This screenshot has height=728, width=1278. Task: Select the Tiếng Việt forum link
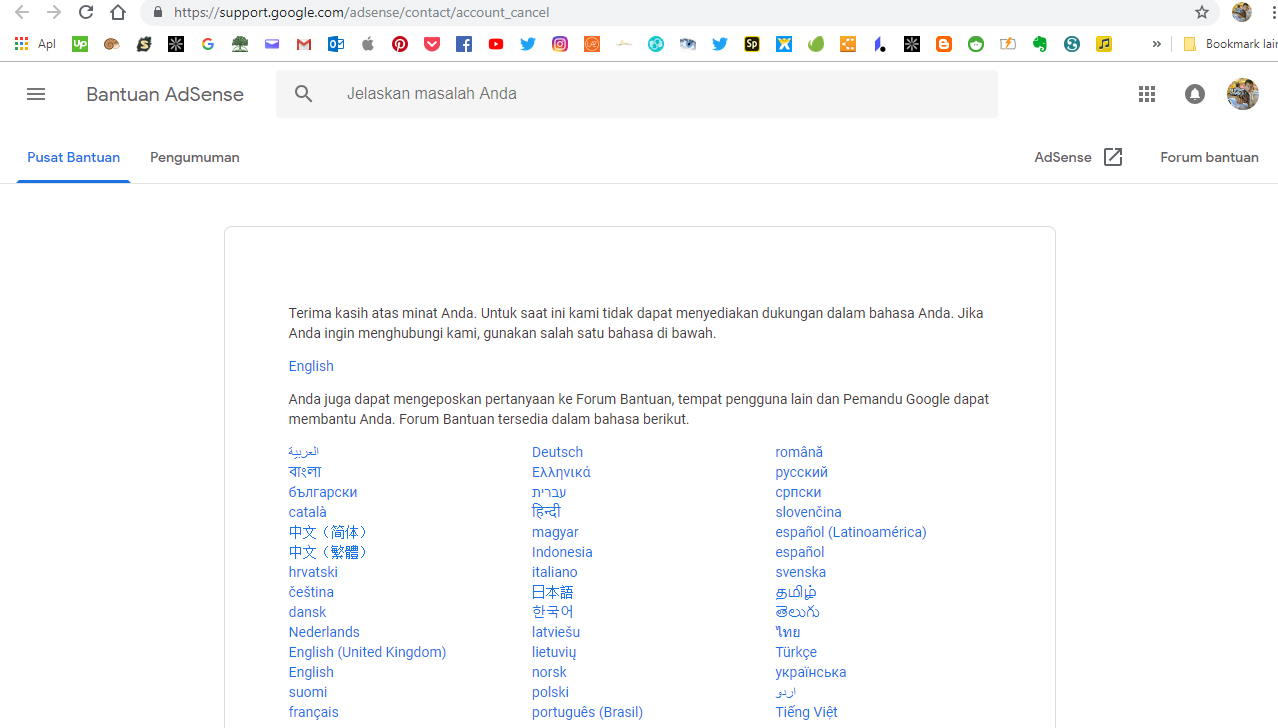(x=806, y=712)
